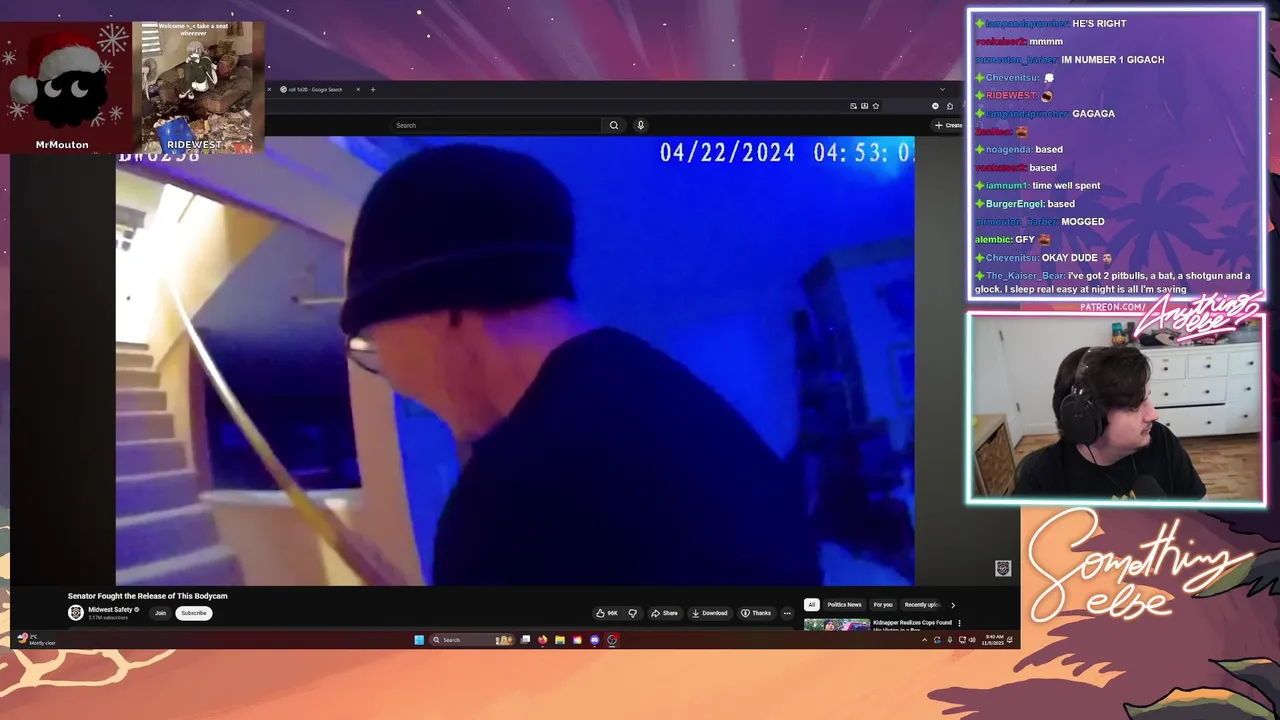Click into the YouTube search field

(497, 125)
